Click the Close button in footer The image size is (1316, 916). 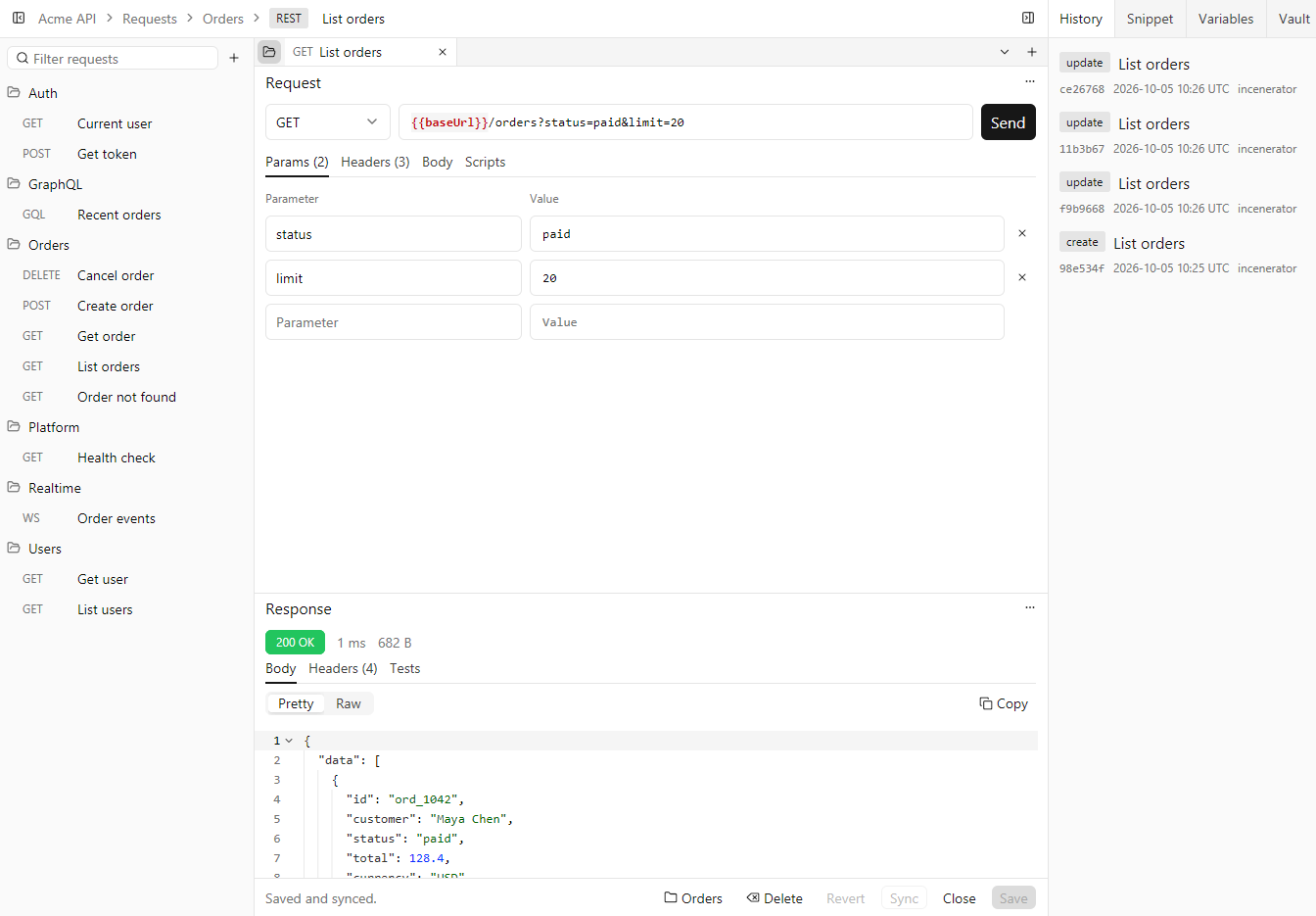(x=960, y=898)
